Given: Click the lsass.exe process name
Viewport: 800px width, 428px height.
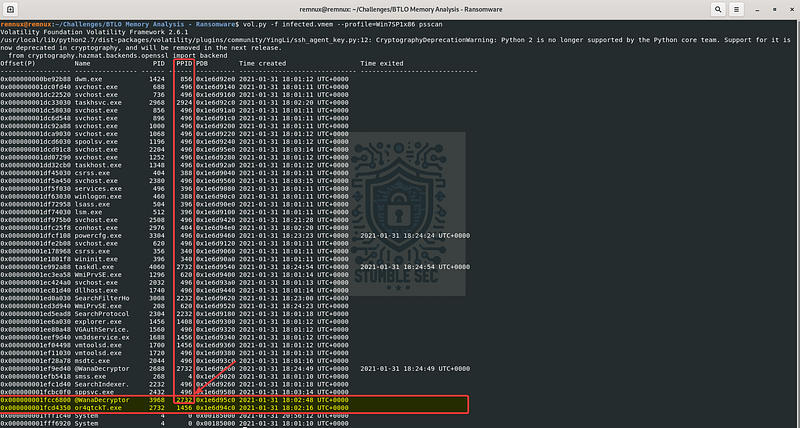Looking at the screenshot, I should coord(92,205).
